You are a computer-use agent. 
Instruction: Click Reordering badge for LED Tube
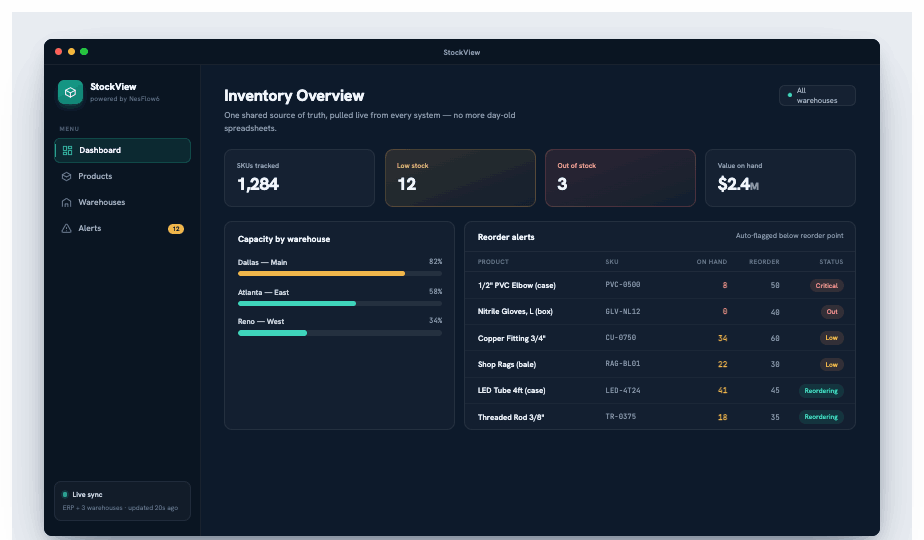pos(821,391)
